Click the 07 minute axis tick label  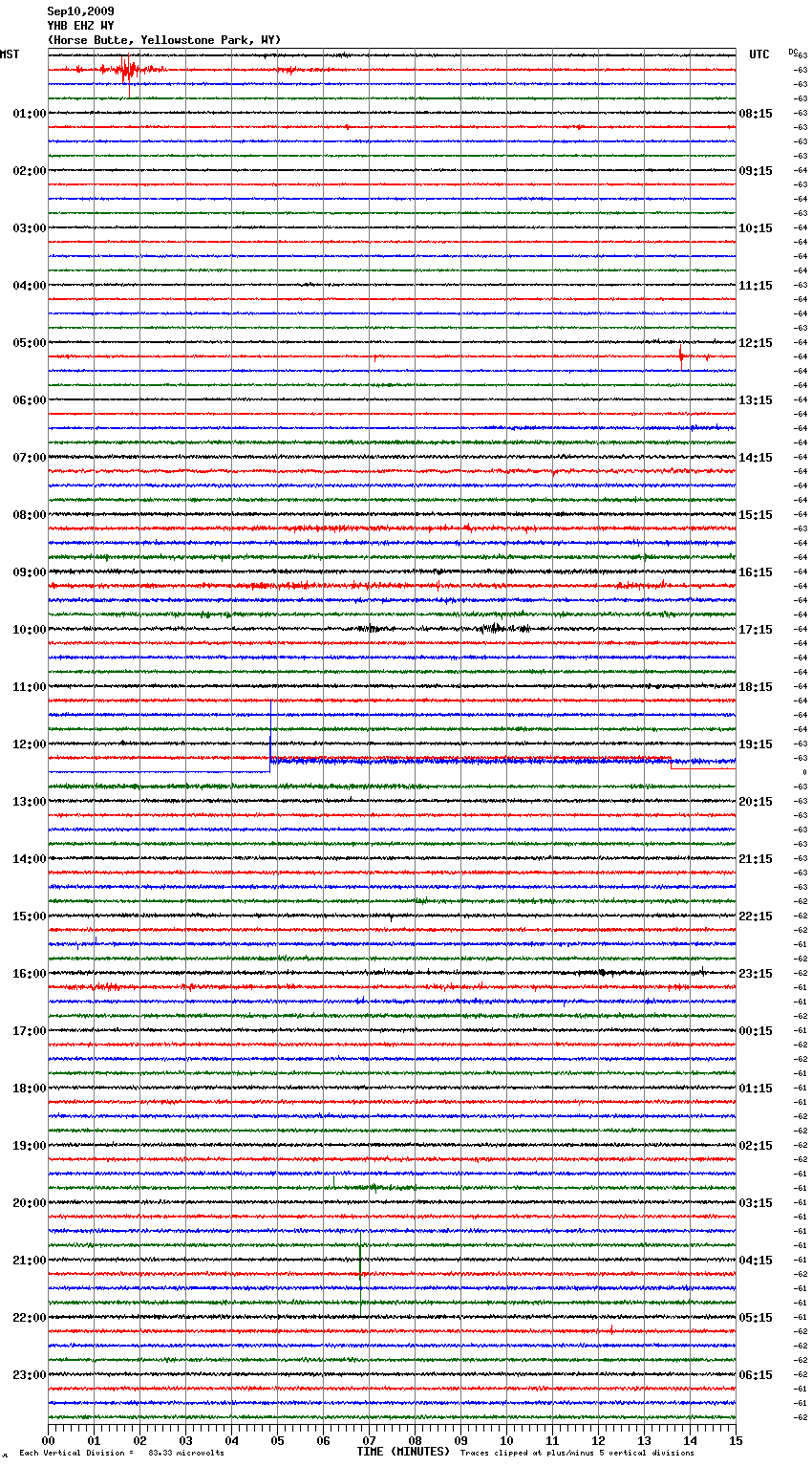coord(369,1440)
